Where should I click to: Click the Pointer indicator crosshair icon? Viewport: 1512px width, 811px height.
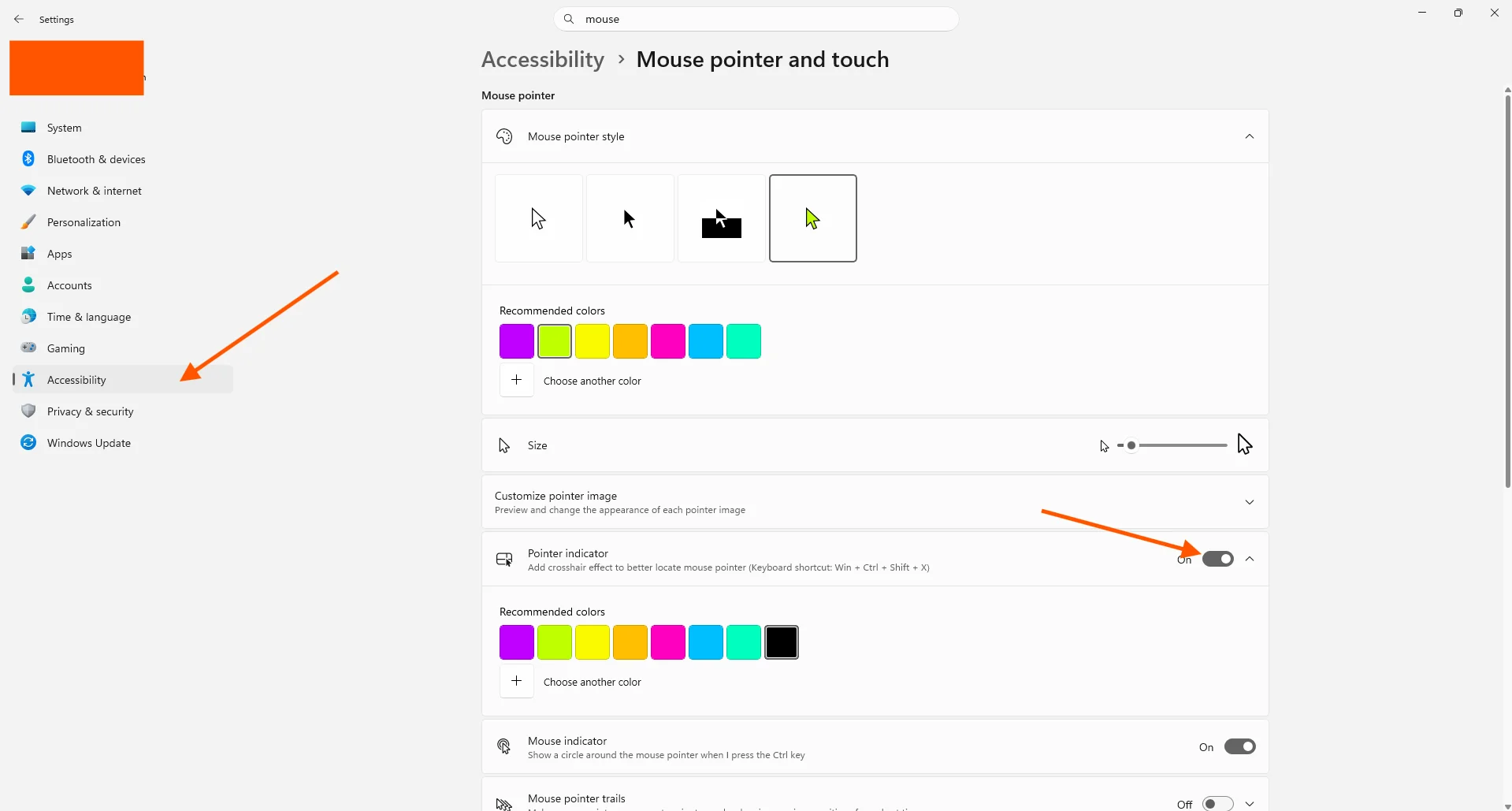tap(504, 560)
